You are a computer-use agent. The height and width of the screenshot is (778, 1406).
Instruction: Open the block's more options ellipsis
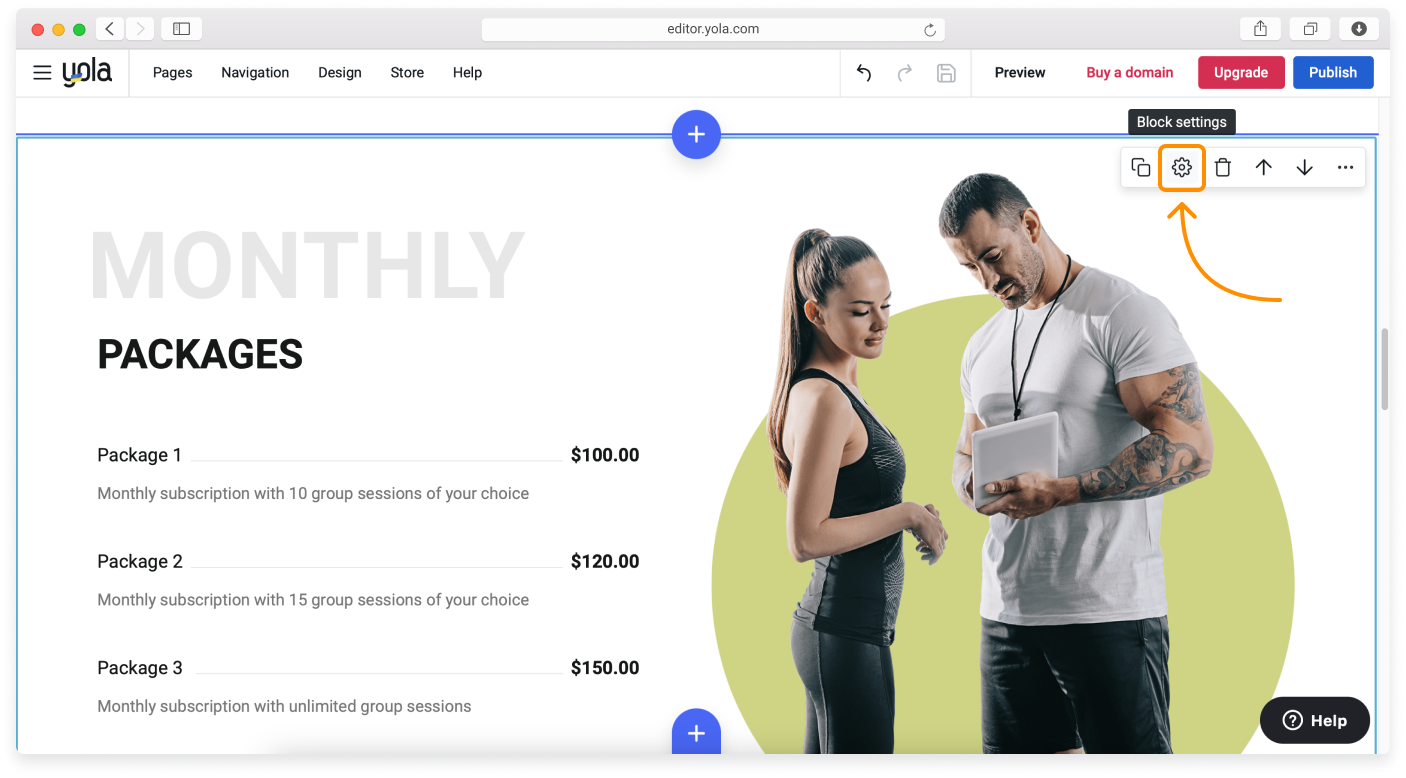(1345, 168)
